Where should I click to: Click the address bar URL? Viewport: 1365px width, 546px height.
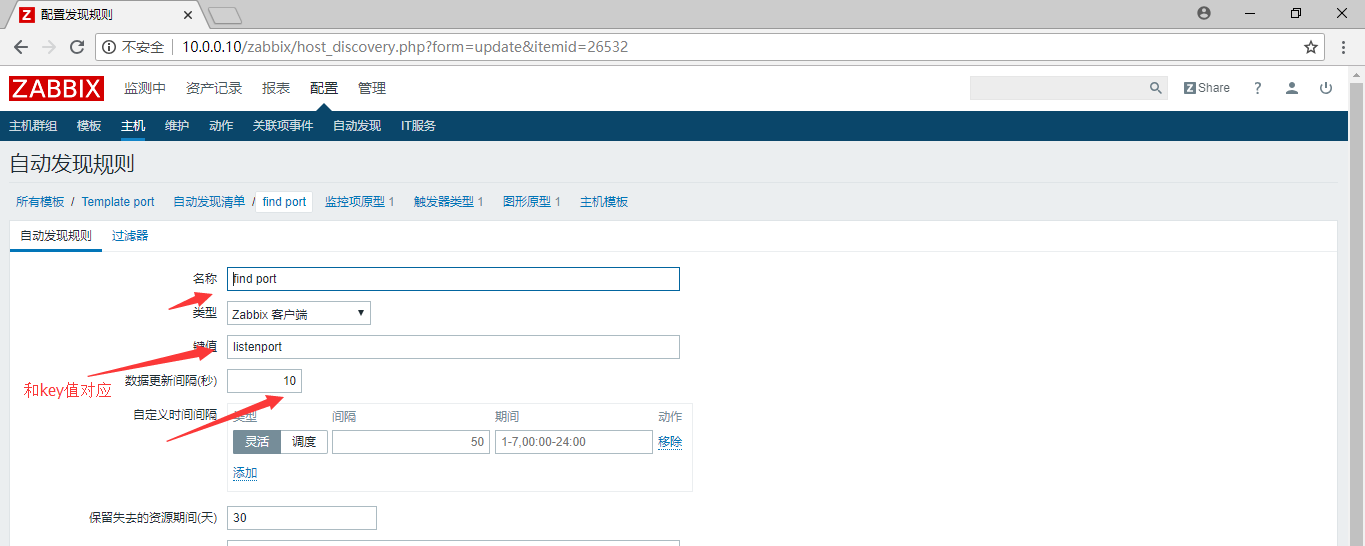pyautogui.click(x=405, y=47)
